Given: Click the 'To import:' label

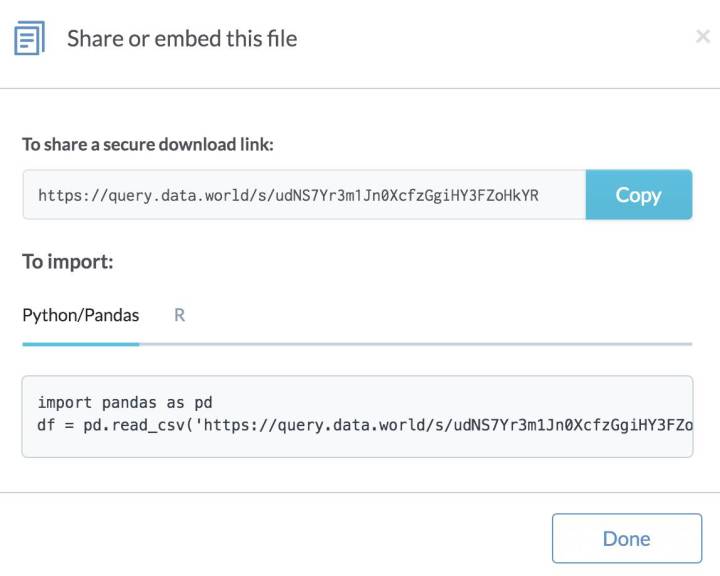Looking at the screenshot, I should click(68, 262).
